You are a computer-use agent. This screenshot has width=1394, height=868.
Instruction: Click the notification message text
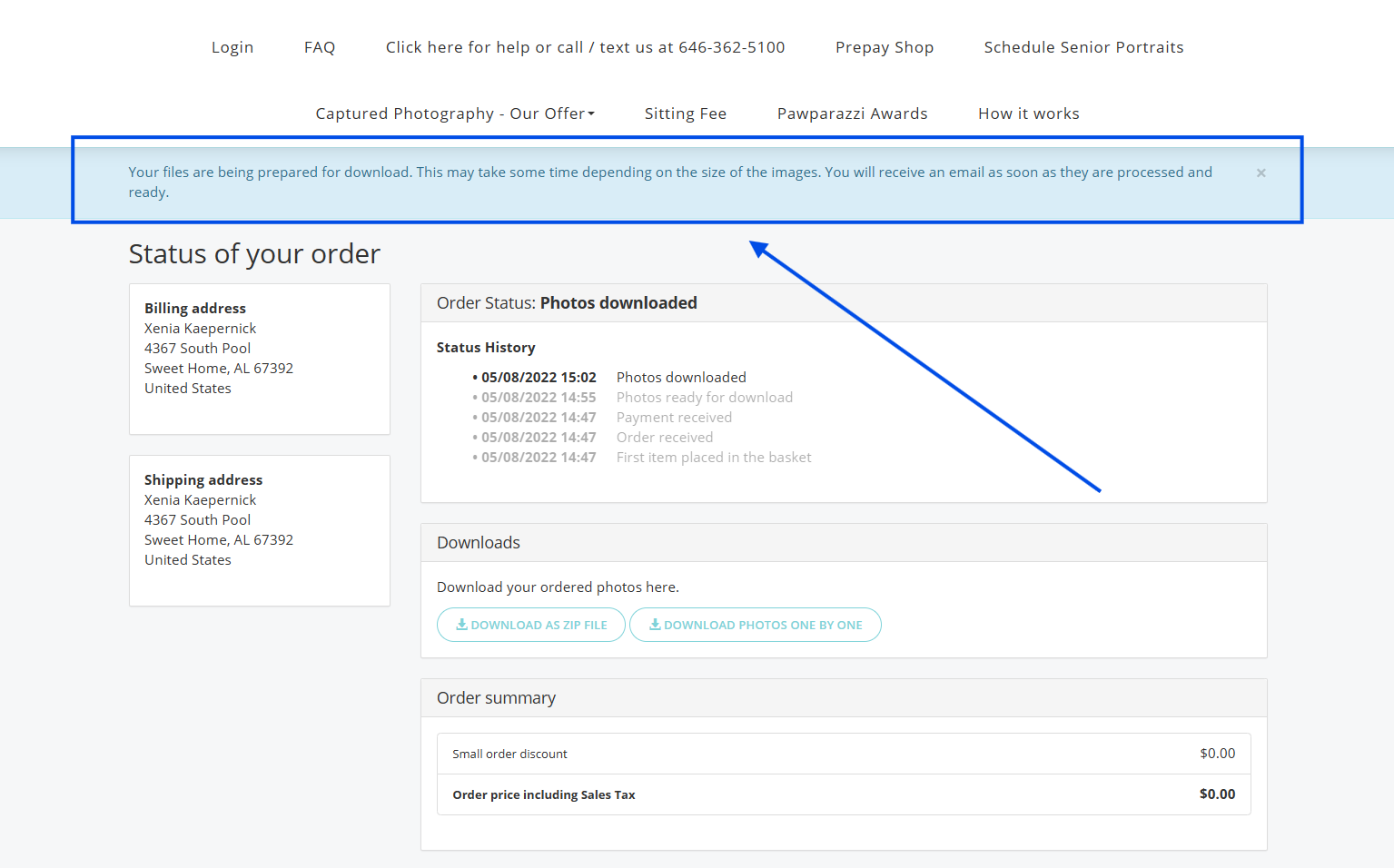click(x=670, y=182)
